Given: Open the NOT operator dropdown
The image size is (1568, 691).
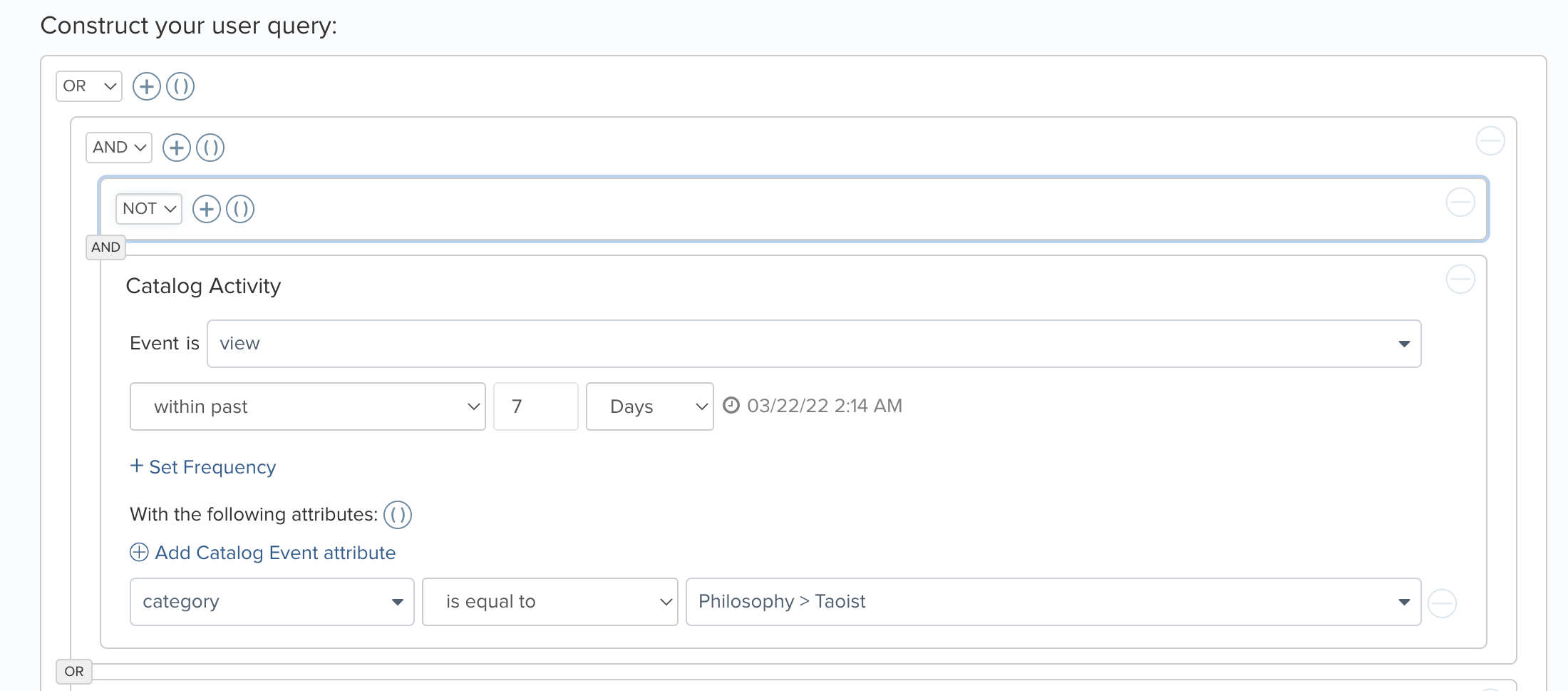Looking at the screenshot, I should [x=149, y=209].
